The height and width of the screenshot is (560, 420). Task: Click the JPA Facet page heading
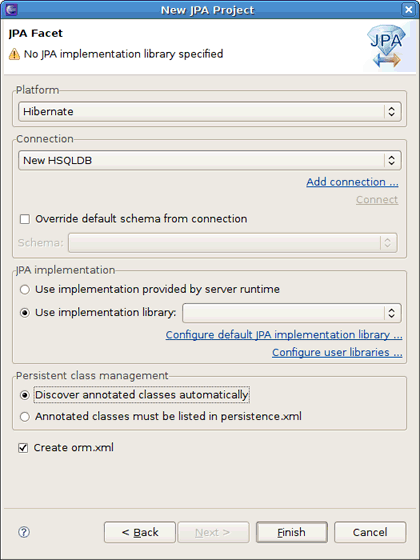click(x=35, y=33)
